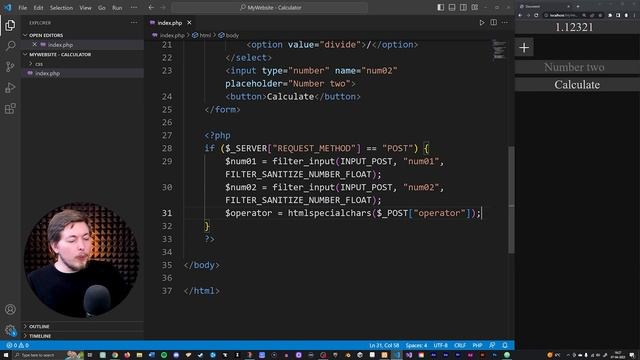The image size is (640, 360).
Task: Show errors and warnings in status bar
Action: (x=17, y=345)
